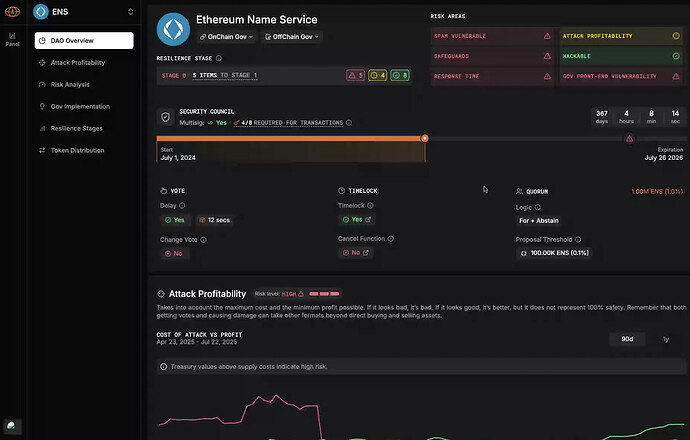Click the expiration warning marker on timeline

pos(630,139)
